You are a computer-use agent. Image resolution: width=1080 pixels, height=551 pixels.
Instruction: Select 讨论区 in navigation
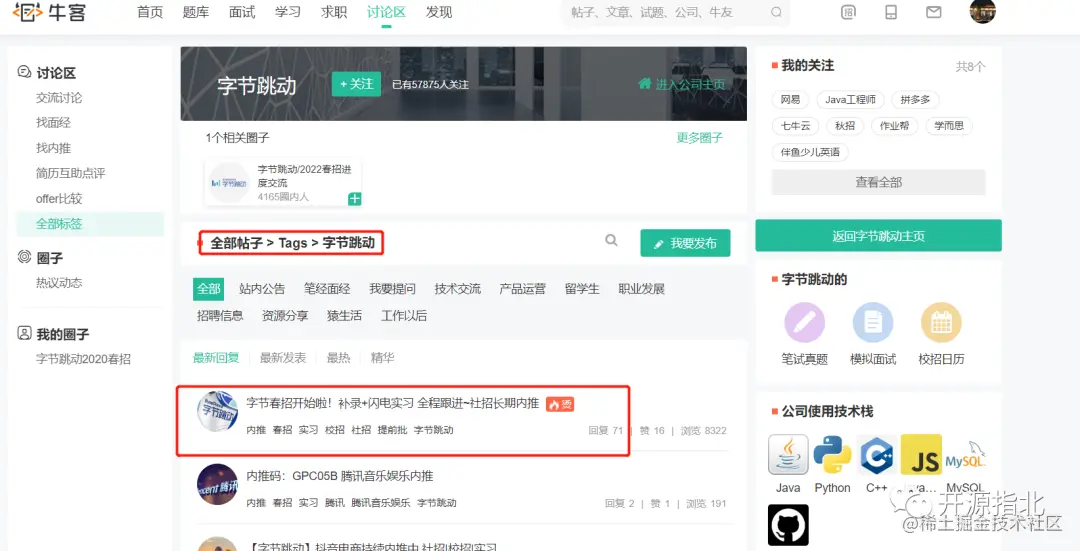tap(386, 12)
